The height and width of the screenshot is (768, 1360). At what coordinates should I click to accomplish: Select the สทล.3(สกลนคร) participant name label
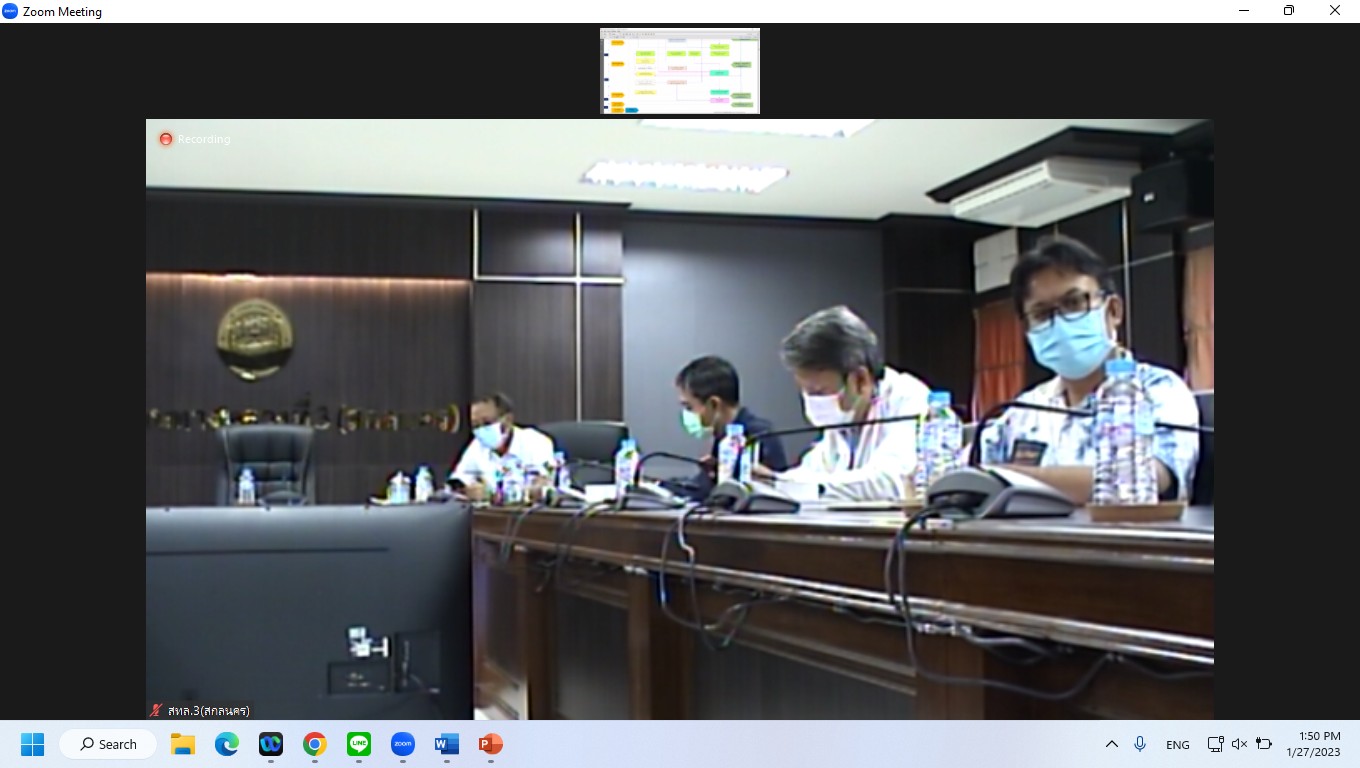pos(207,710)
